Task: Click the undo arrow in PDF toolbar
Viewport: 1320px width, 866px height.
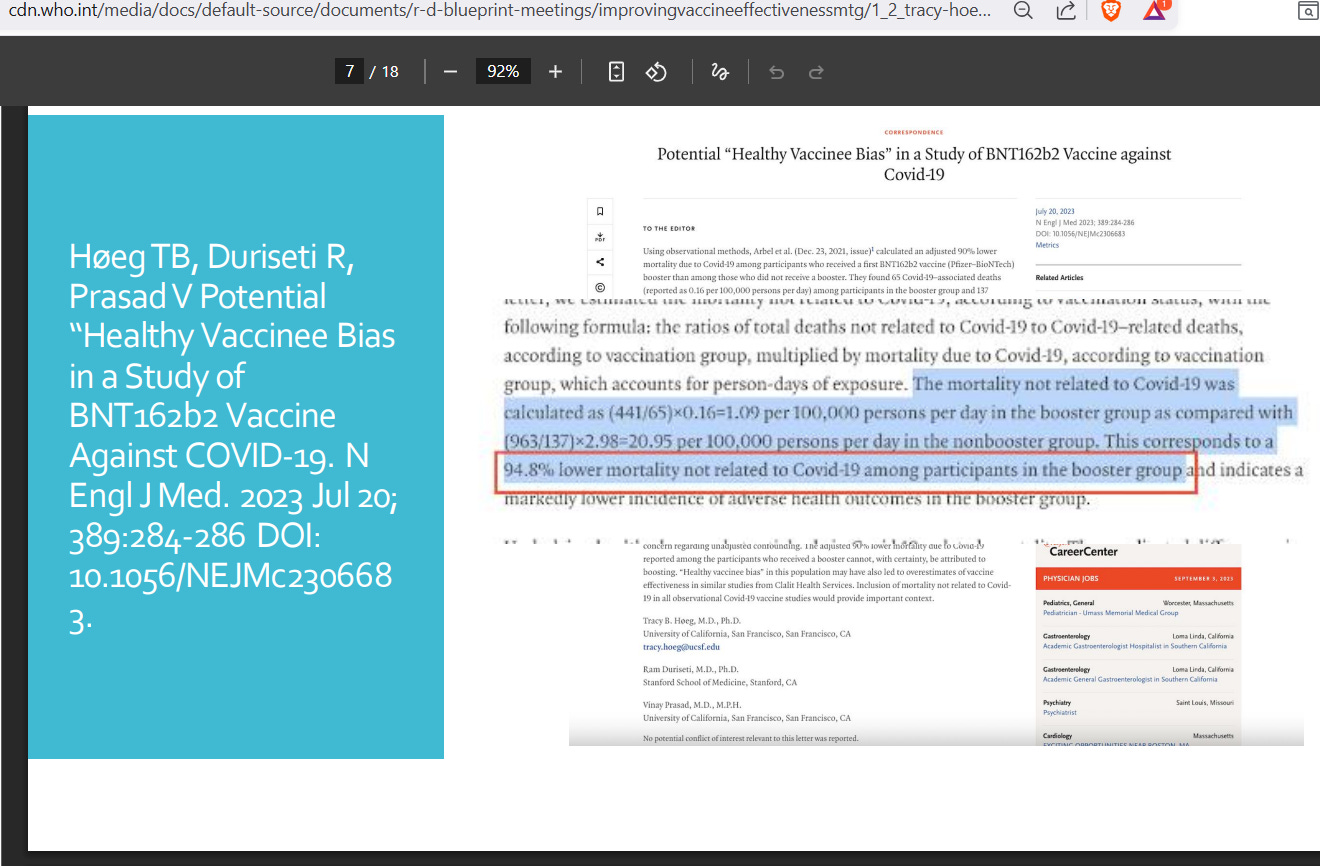Action: point(776,72)
